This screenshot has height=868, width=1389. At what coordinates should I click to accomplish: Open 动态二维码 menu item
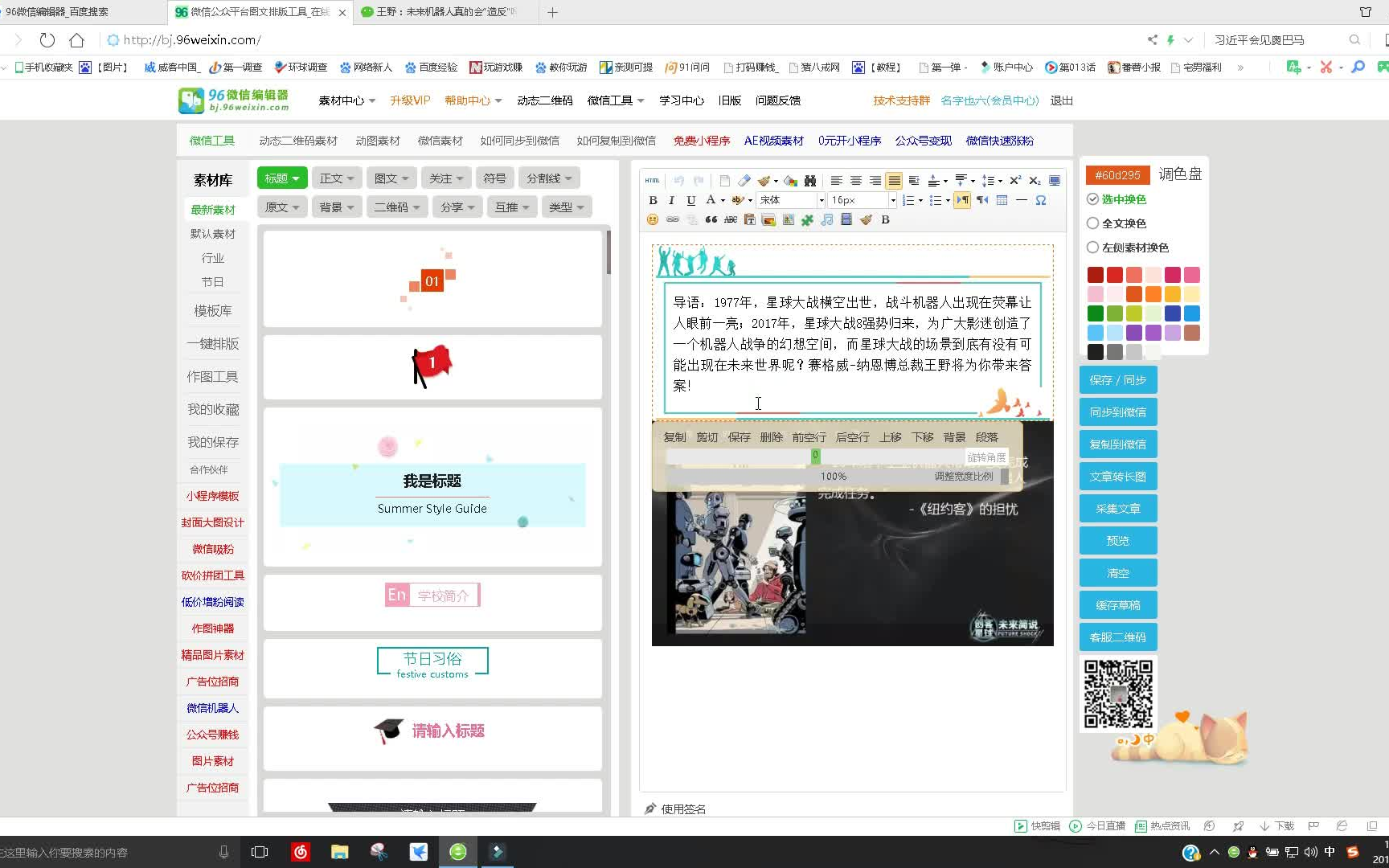(x=545, y=100)
